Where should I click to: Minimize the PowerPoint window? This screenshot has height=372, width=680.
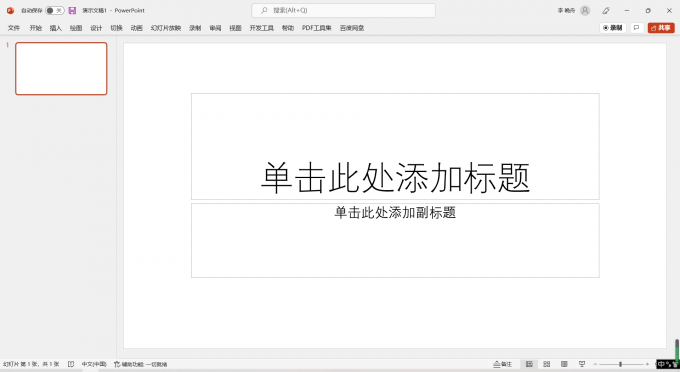627,10
